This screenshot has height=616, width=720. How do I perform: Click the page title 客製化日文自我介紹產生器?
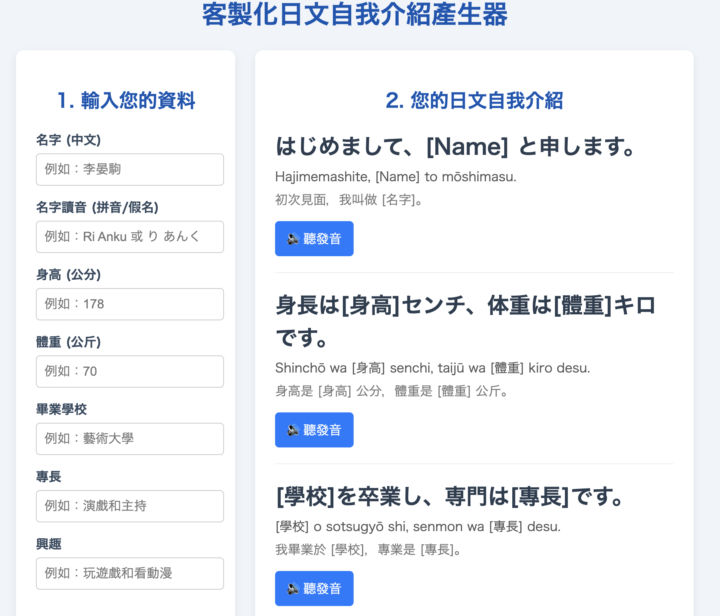[355, 14]
